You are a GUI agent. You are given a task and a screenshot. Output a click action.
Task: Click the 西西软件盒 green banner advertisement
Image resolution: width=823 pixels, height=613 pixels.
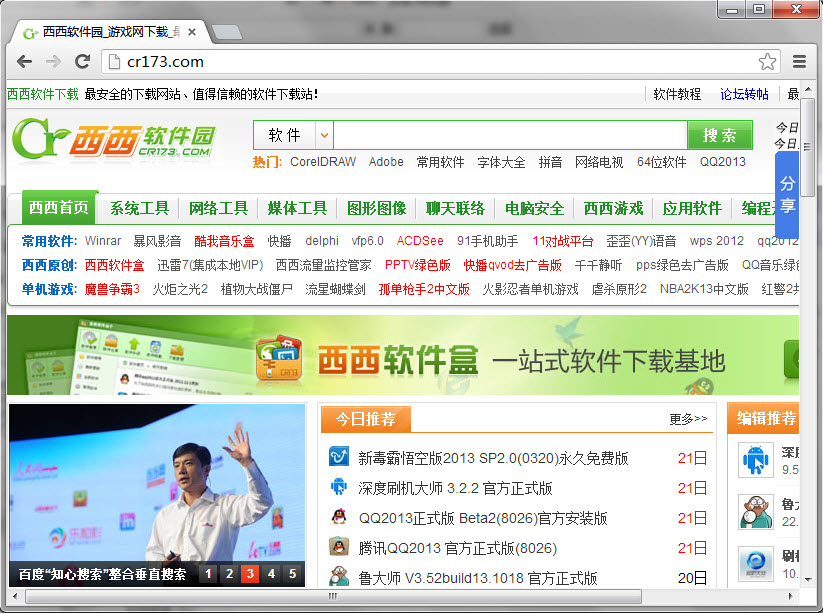click(403, 355)
